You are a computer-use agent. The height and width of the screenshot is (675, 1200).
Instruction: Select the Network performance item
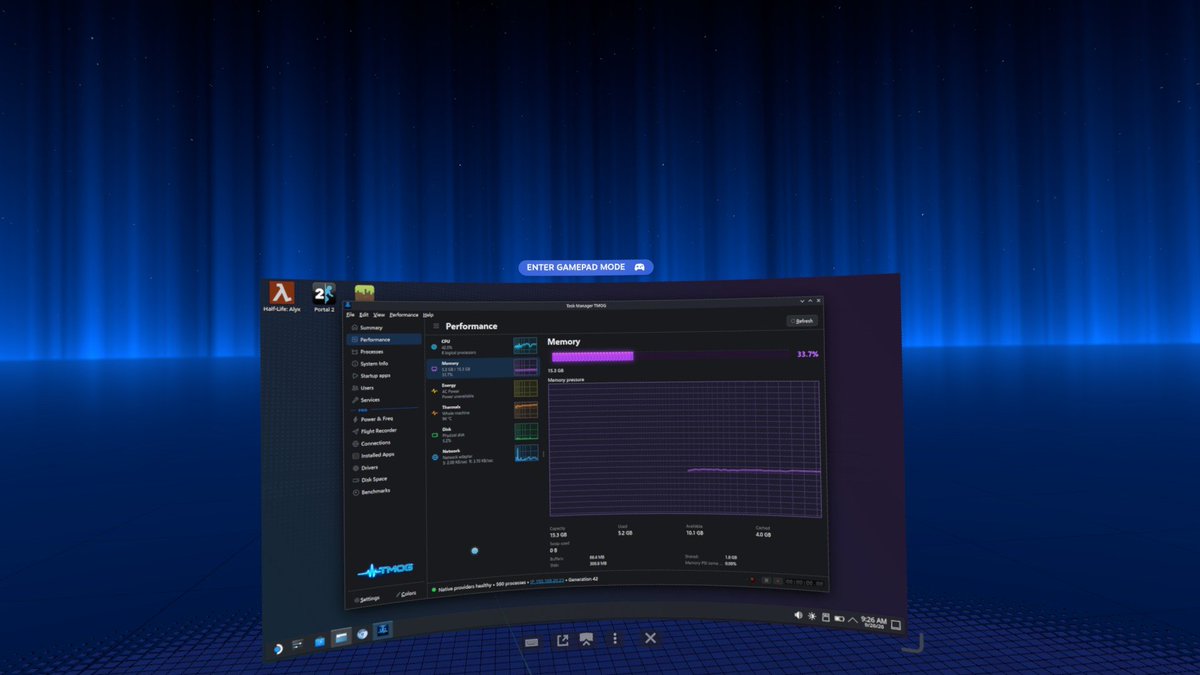(484, 454)
